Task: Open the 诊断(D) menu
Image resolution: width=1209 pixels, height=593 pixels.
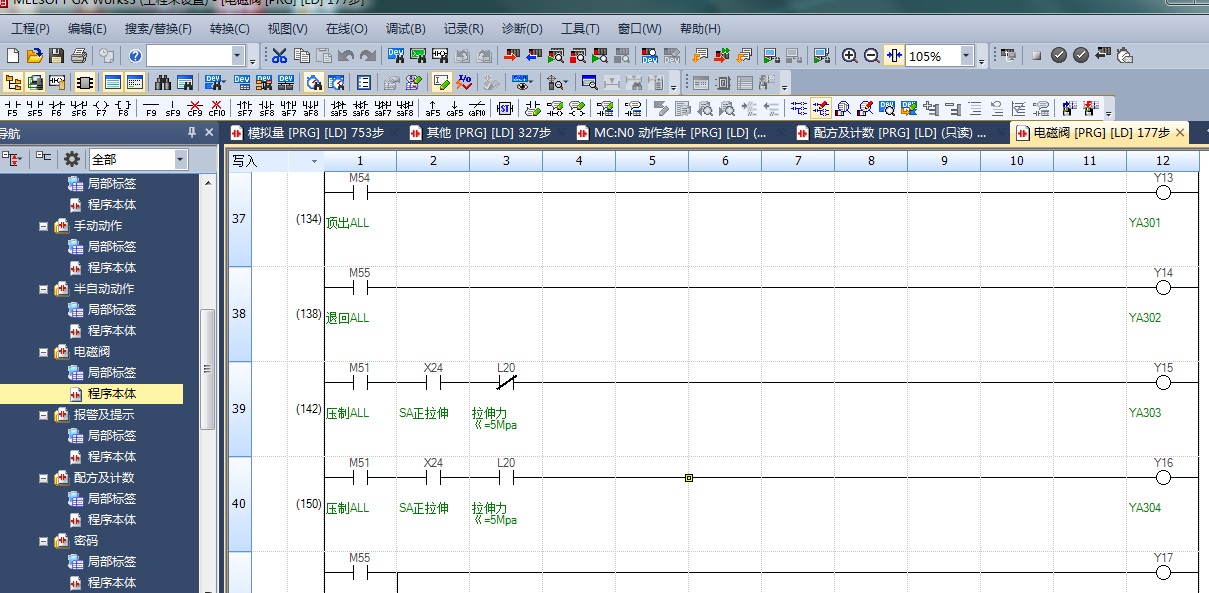Action: [x=521, y=29]
